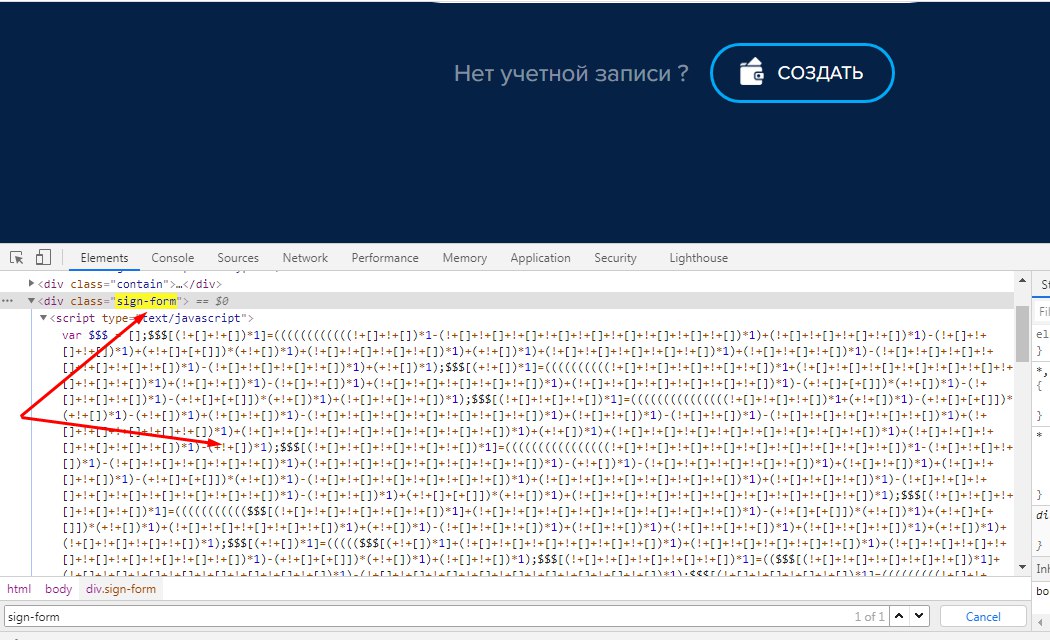Select body in the breadcrumb bar
The height and width of the screenshot is (640, 1050).
58,589
